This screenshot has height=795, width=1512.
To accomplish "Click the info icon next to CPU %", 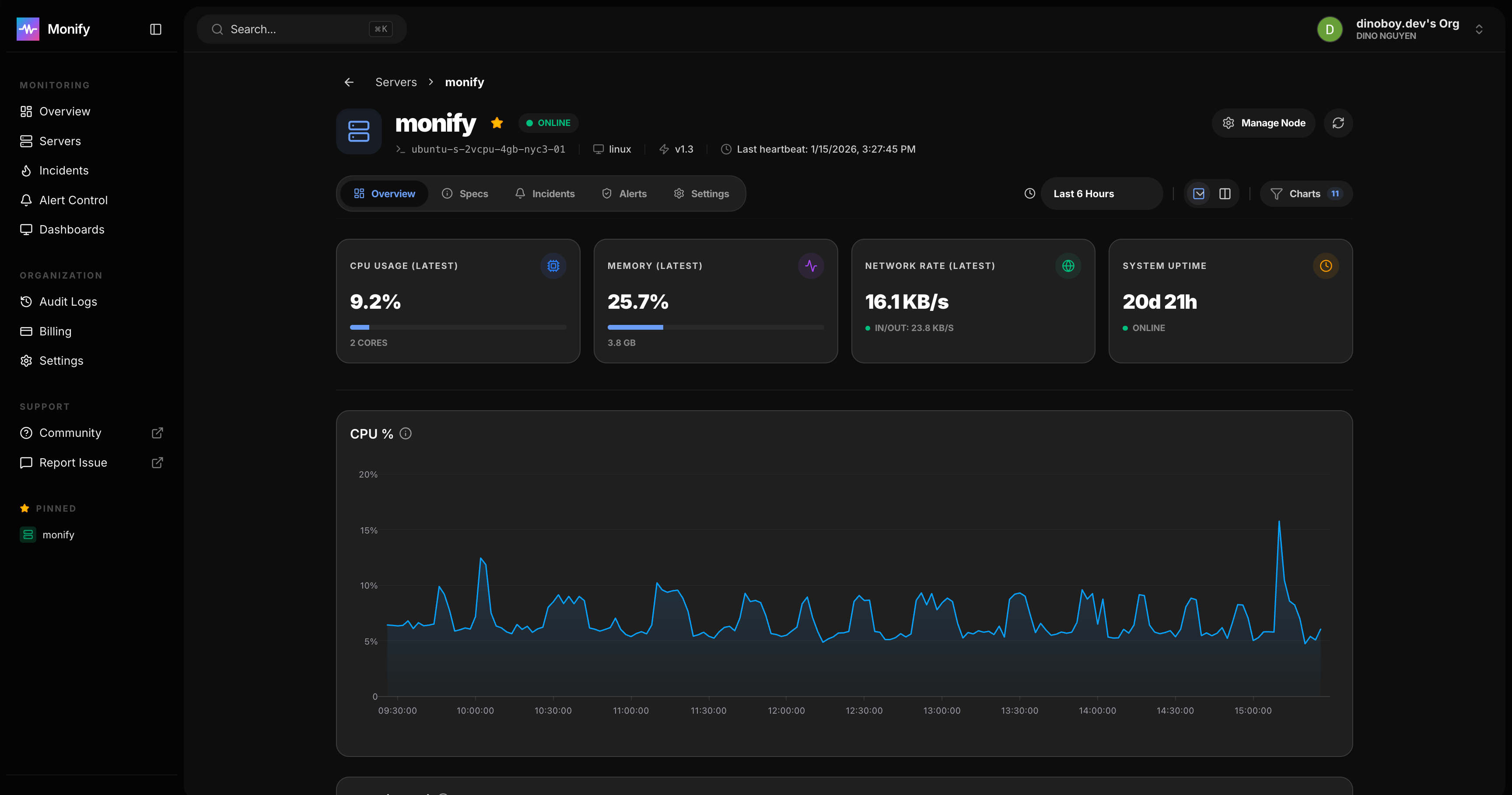I will click(406, 434).
